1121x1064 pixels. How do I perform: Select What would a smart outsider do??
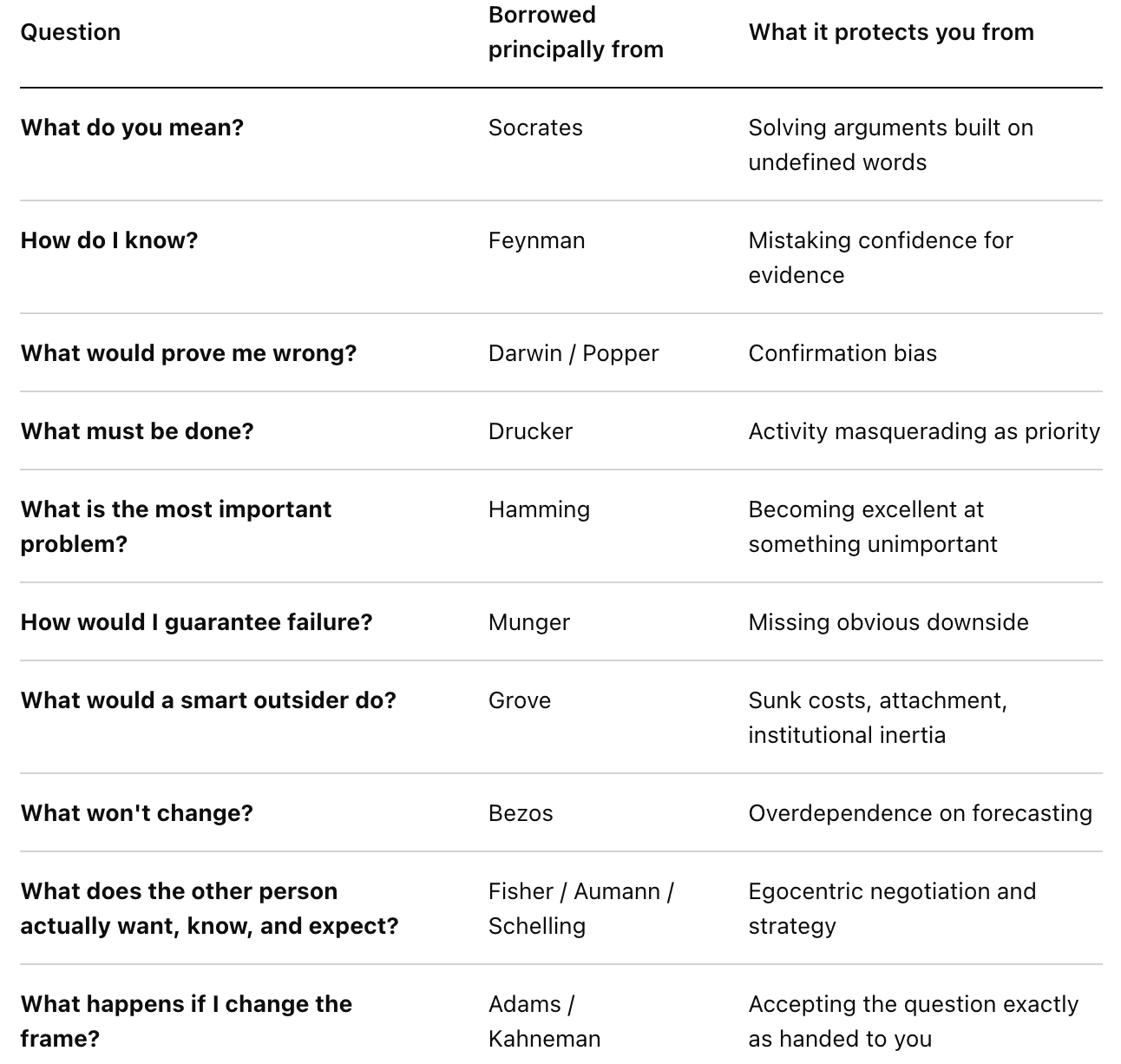click(x=208, y=700)
